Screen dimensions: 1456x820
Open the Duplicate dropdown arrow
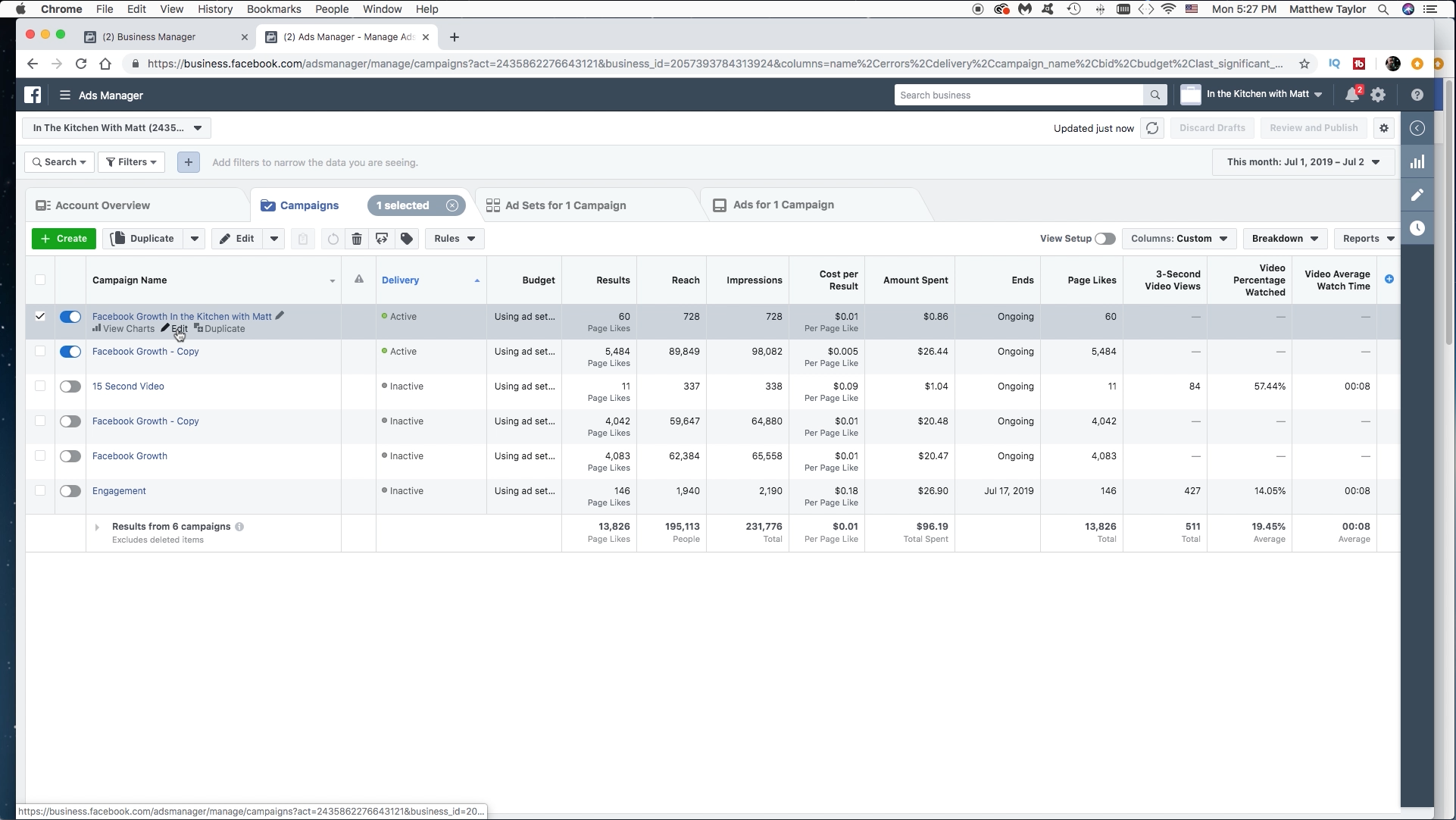195,239
